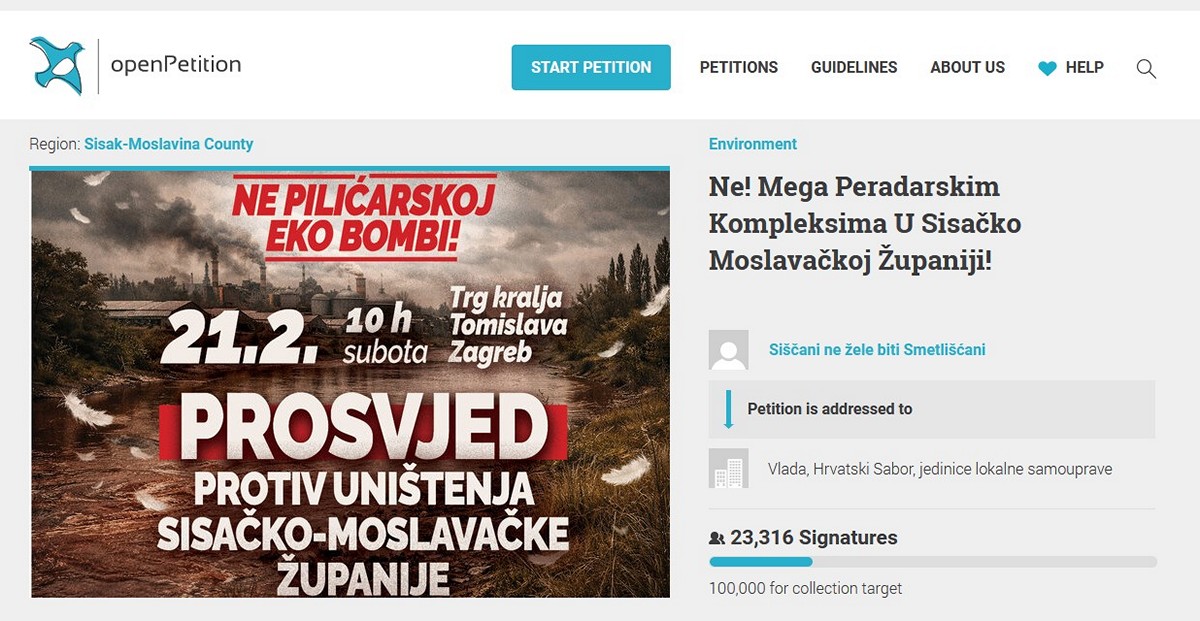This screenshot has height=621, width=1200.
Task: Click the Petition is addressed to box
Action: [932, 409]
